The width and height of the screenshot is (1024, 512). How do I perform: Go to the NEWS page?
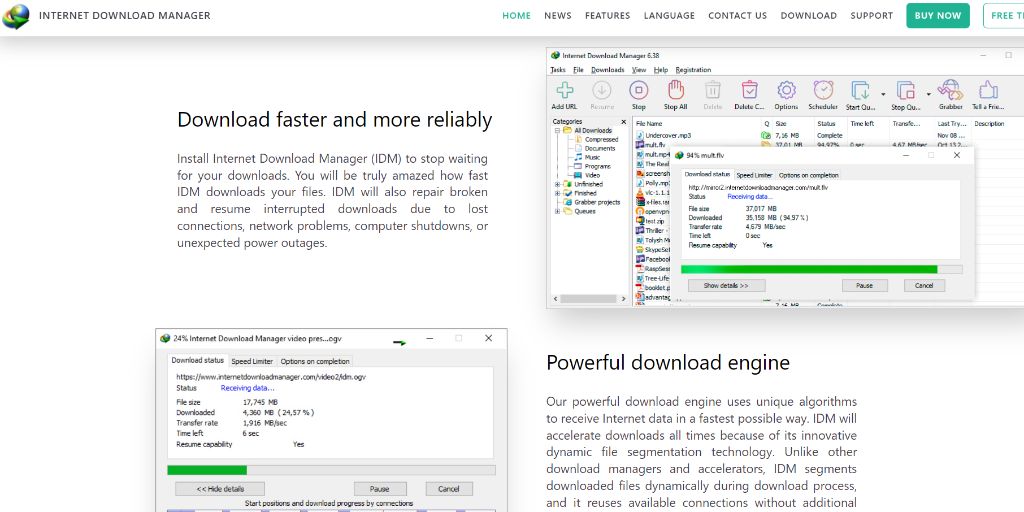point(558,16)
